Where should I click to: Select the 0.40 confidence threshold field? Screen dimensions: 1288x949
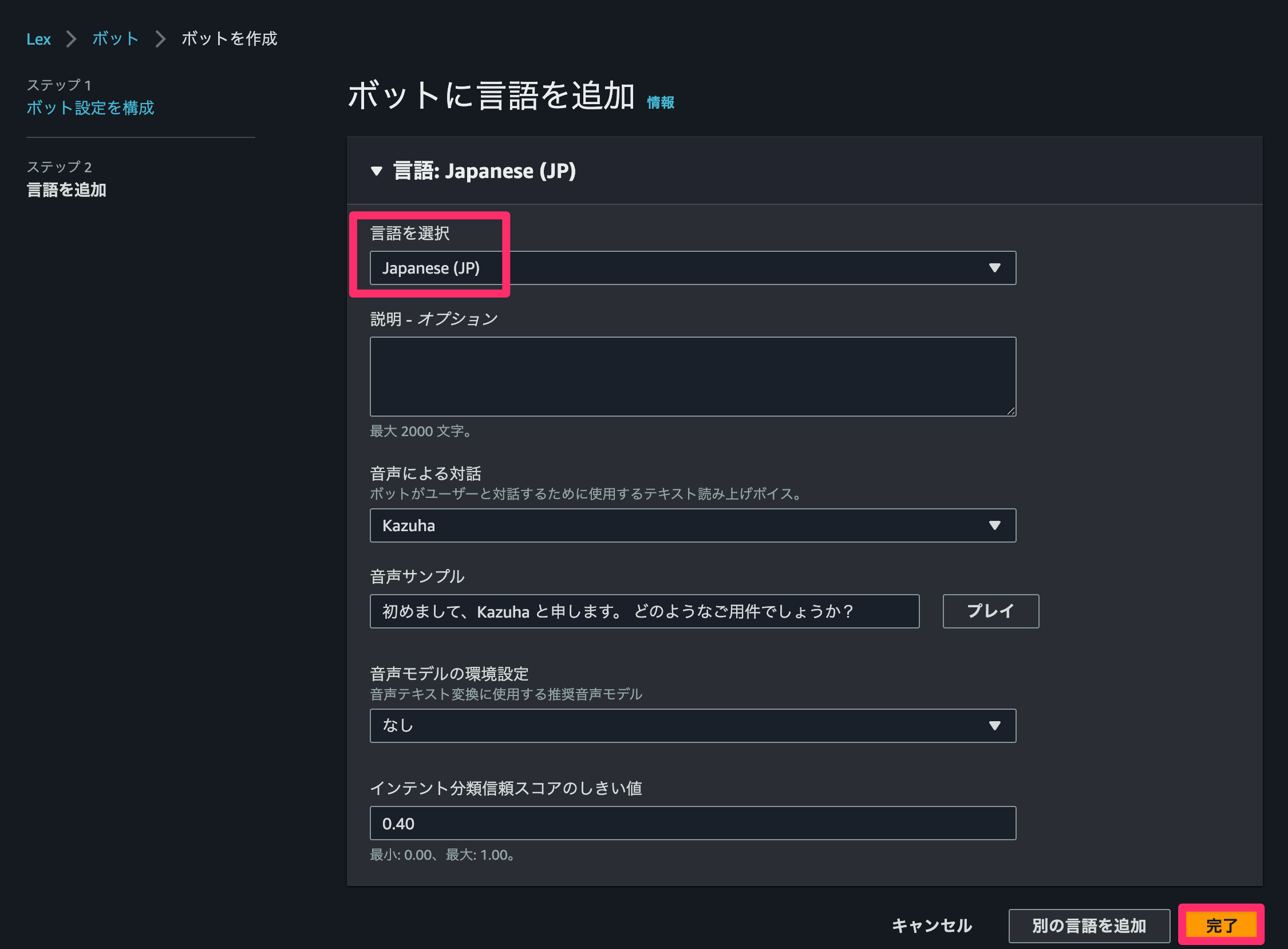pos(689,823)
